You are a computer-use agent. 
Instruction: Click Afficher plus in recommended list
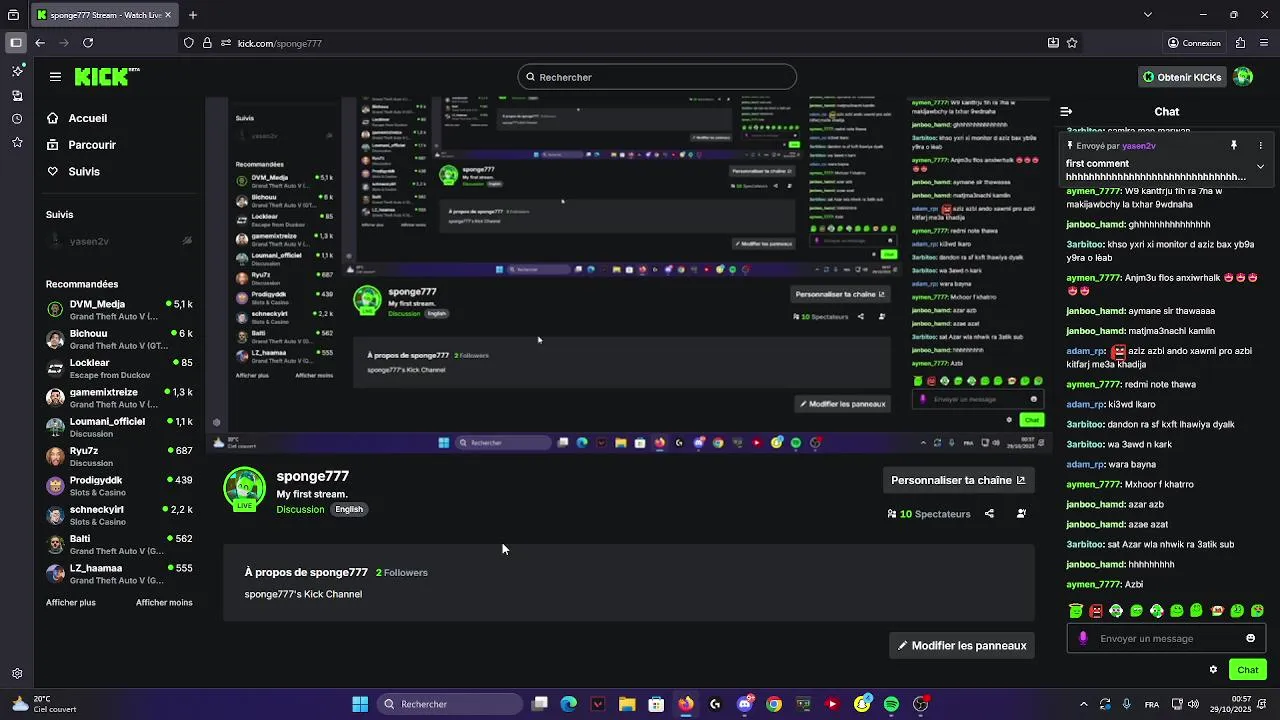(71, 603)
